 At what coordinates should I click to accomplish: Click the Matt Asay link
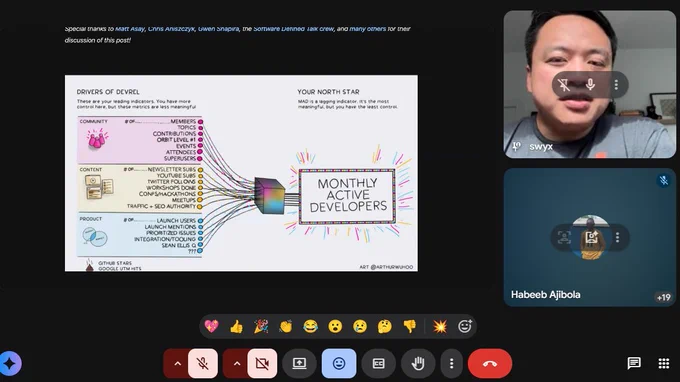pos(130,29)
